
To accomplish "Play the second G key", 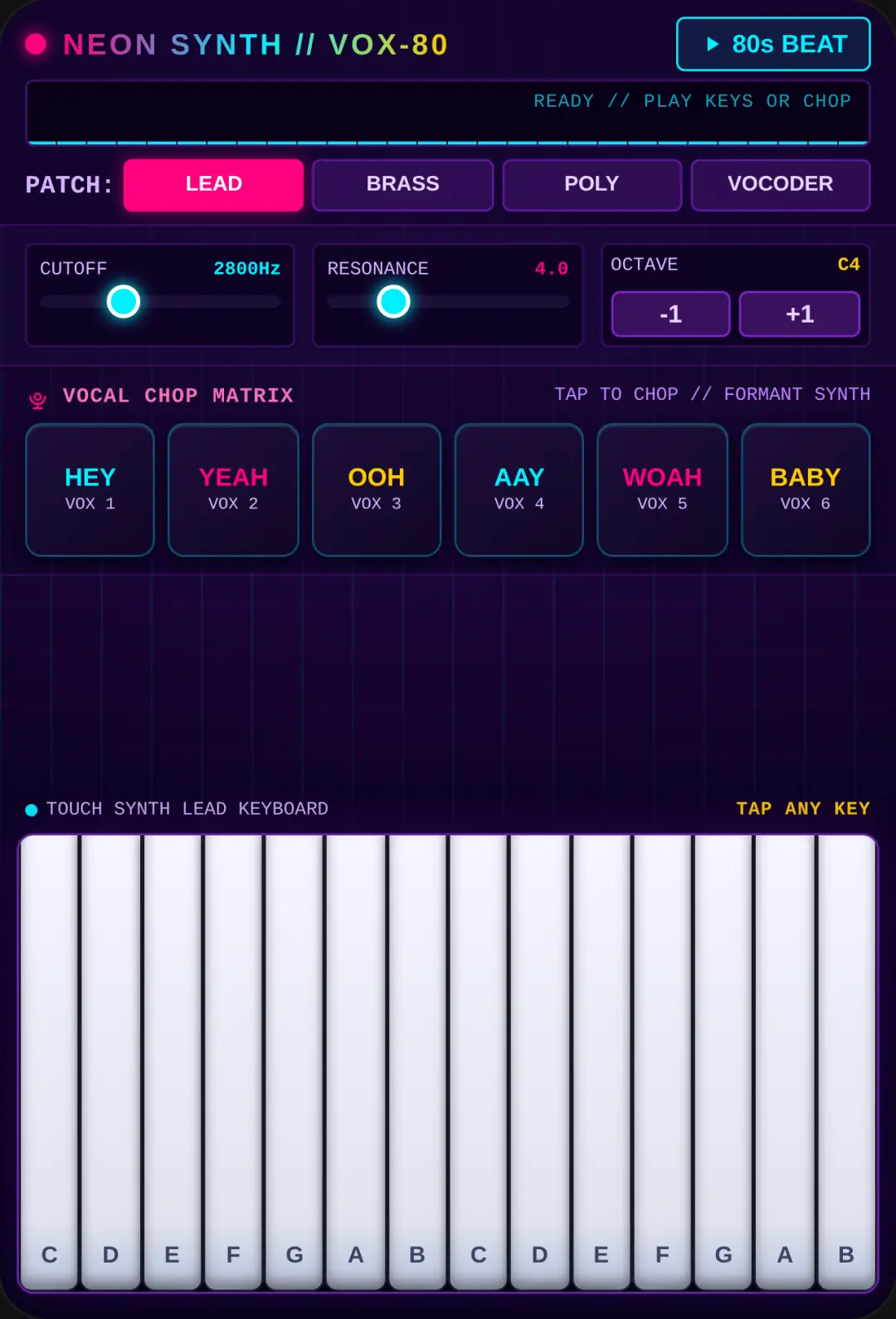I will [723, 1062].
